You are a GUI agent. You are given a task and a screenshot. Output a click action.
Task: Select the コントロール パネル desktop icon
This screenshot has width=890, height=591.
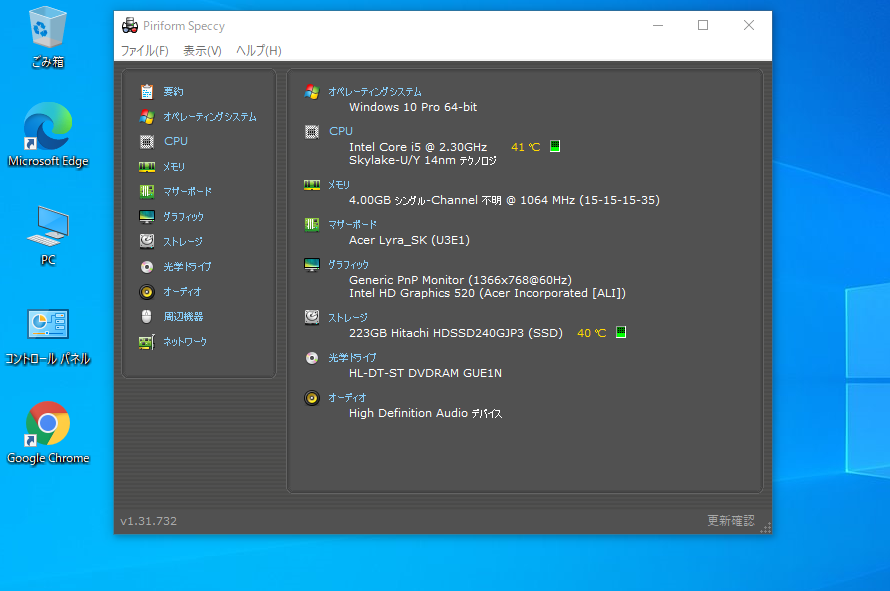pos(48,337)
